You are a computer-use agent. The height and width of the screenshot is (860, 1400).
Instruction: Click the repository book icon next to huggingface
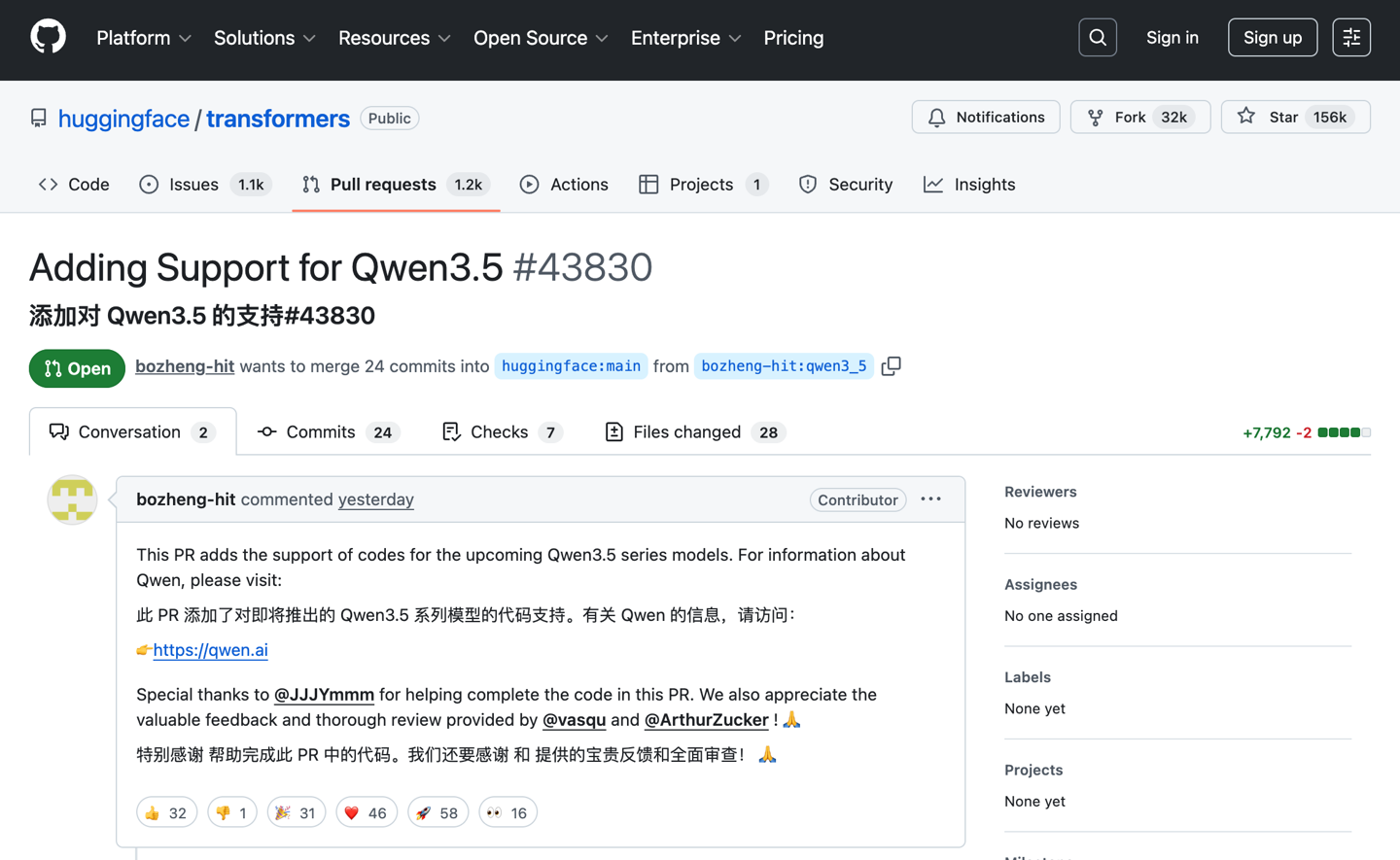38,118
